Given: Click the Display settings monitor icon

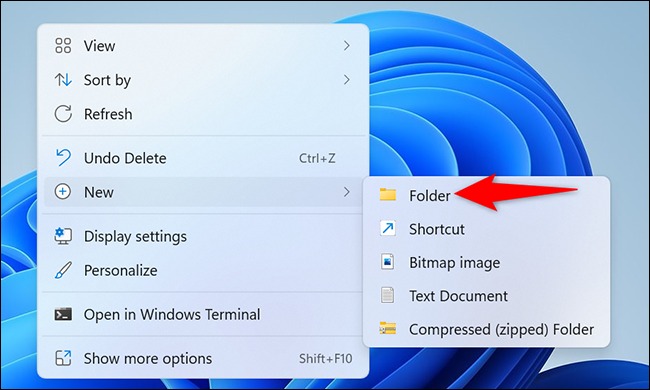Looking at the screenshot, I should (63, 236).
